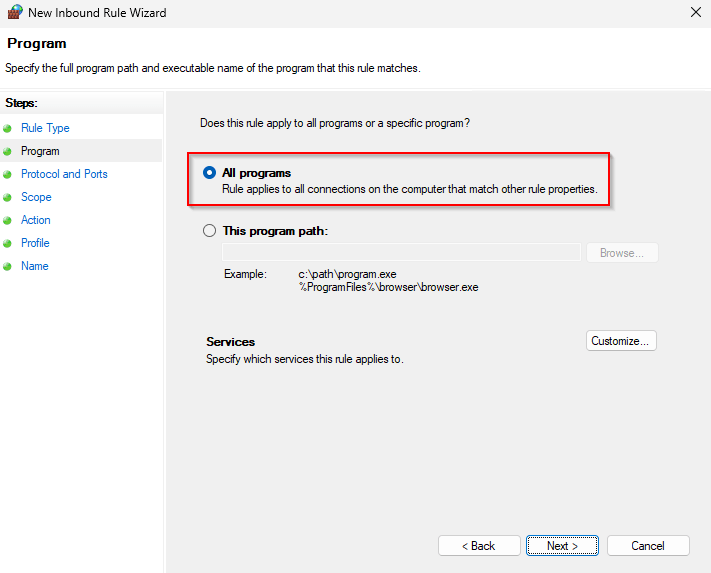
Task: Open the Protocol and Ports step label
Action: (64, 174)
